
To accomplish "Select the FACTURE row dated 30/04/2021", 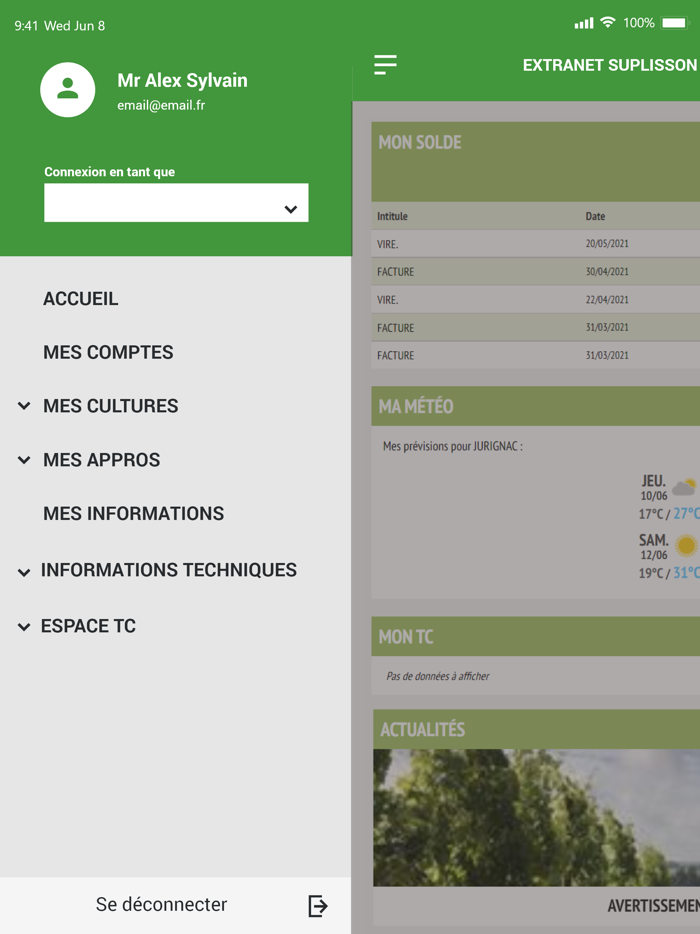I will [x=536, y=272].
